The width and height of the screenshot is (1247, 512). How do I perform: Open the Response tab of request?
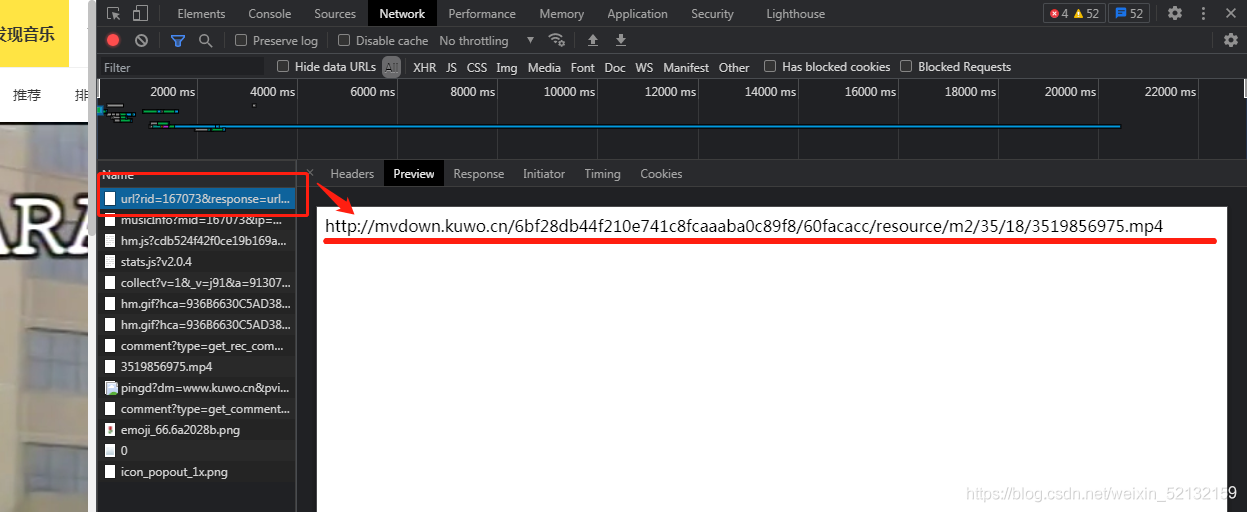(x=478, y=173)
